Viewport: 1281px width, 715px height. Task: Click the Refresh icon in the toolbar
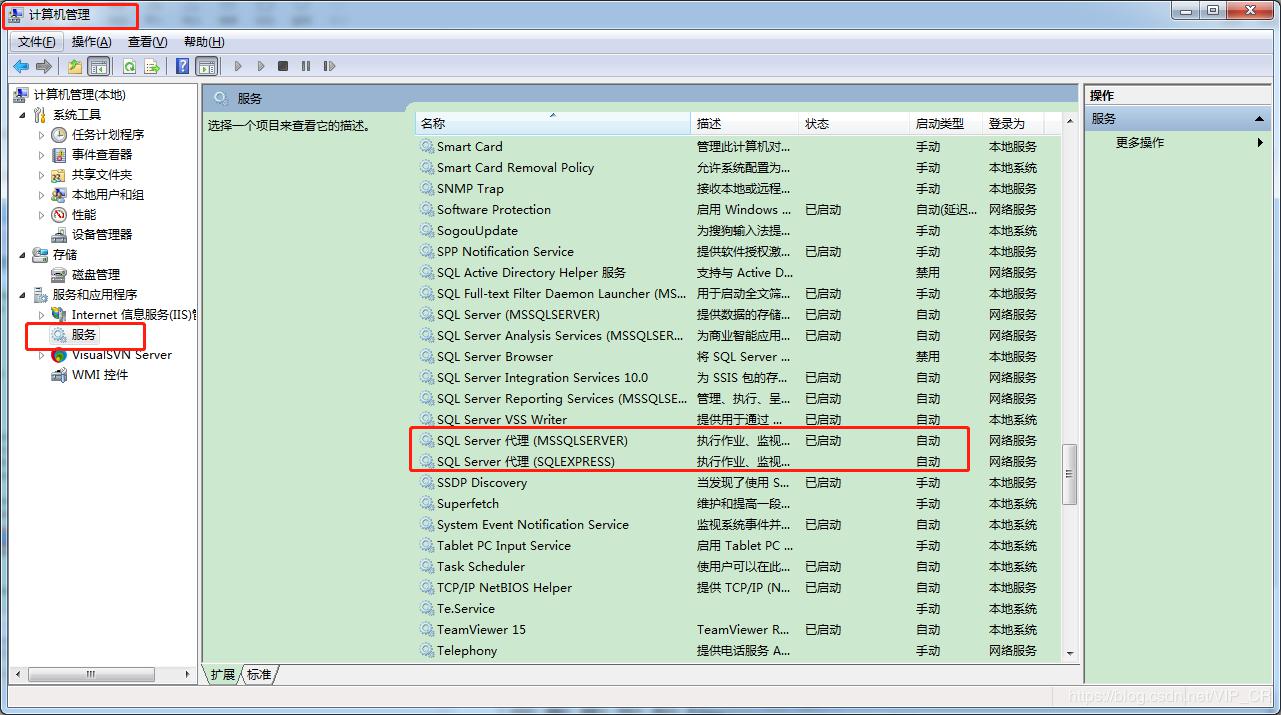(x=130, y=66)
